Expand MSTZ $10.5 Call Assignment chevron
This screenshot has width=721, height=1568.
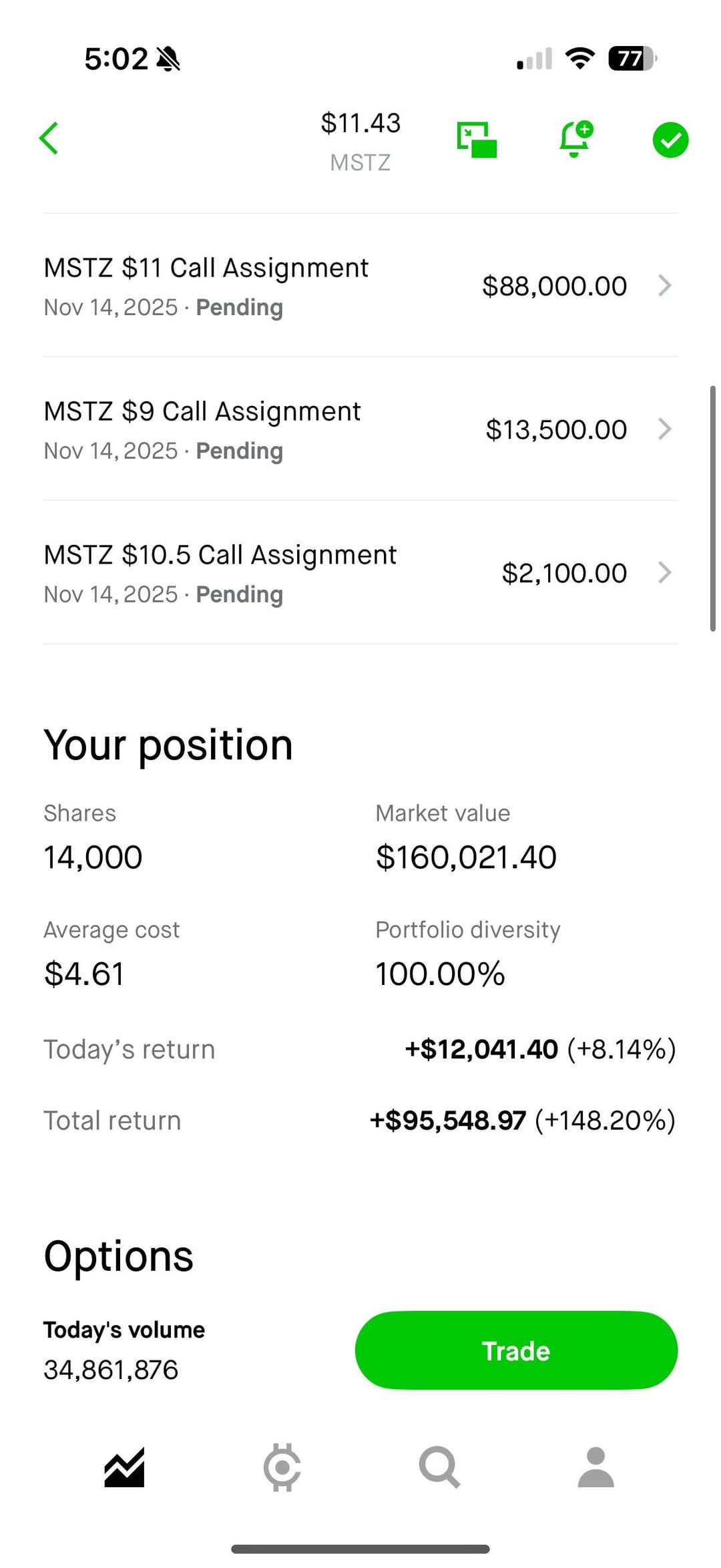(x=664, y=573)
